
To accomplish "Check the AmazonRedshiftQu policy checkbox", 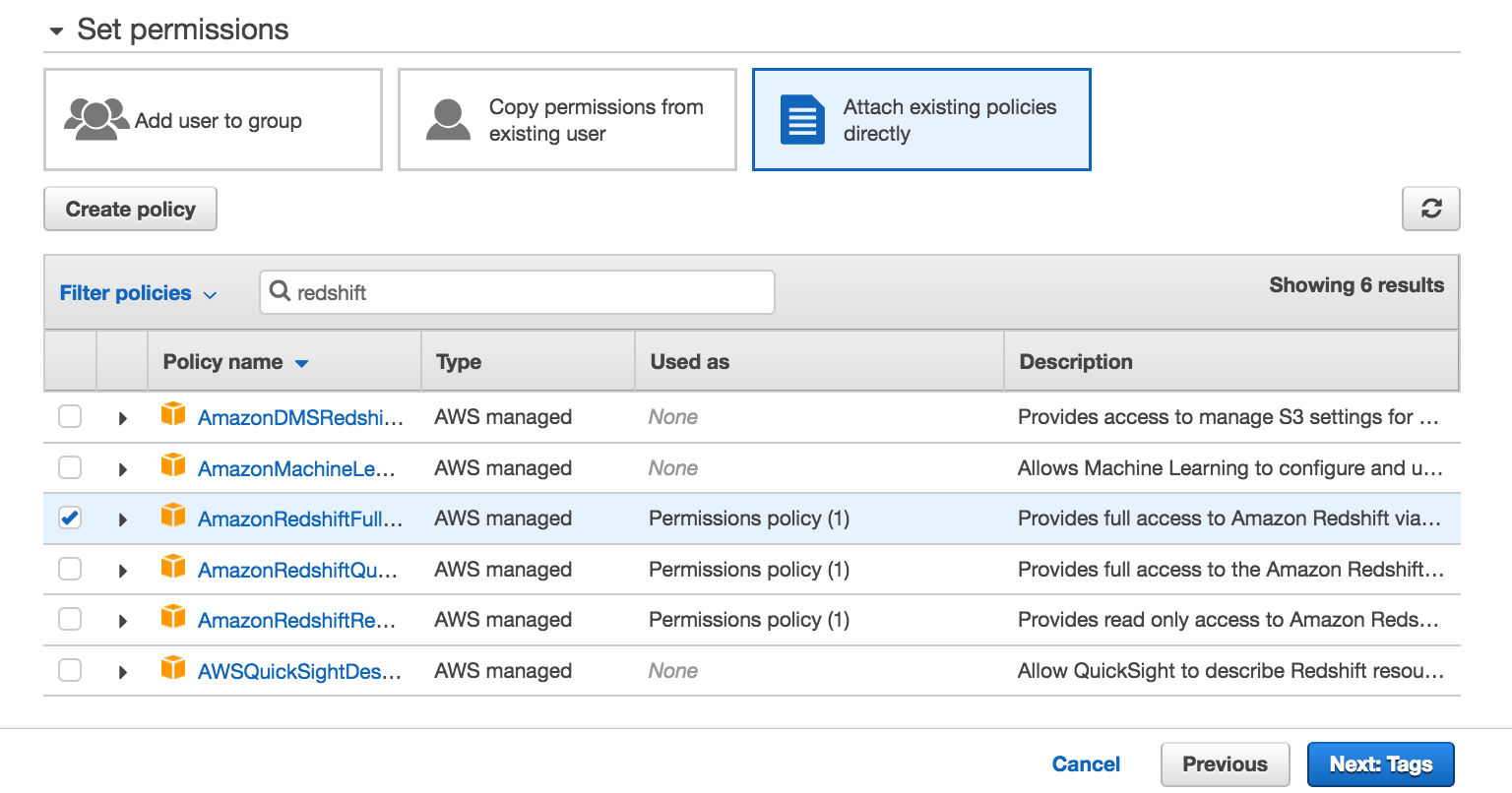I will pos(69,569).
